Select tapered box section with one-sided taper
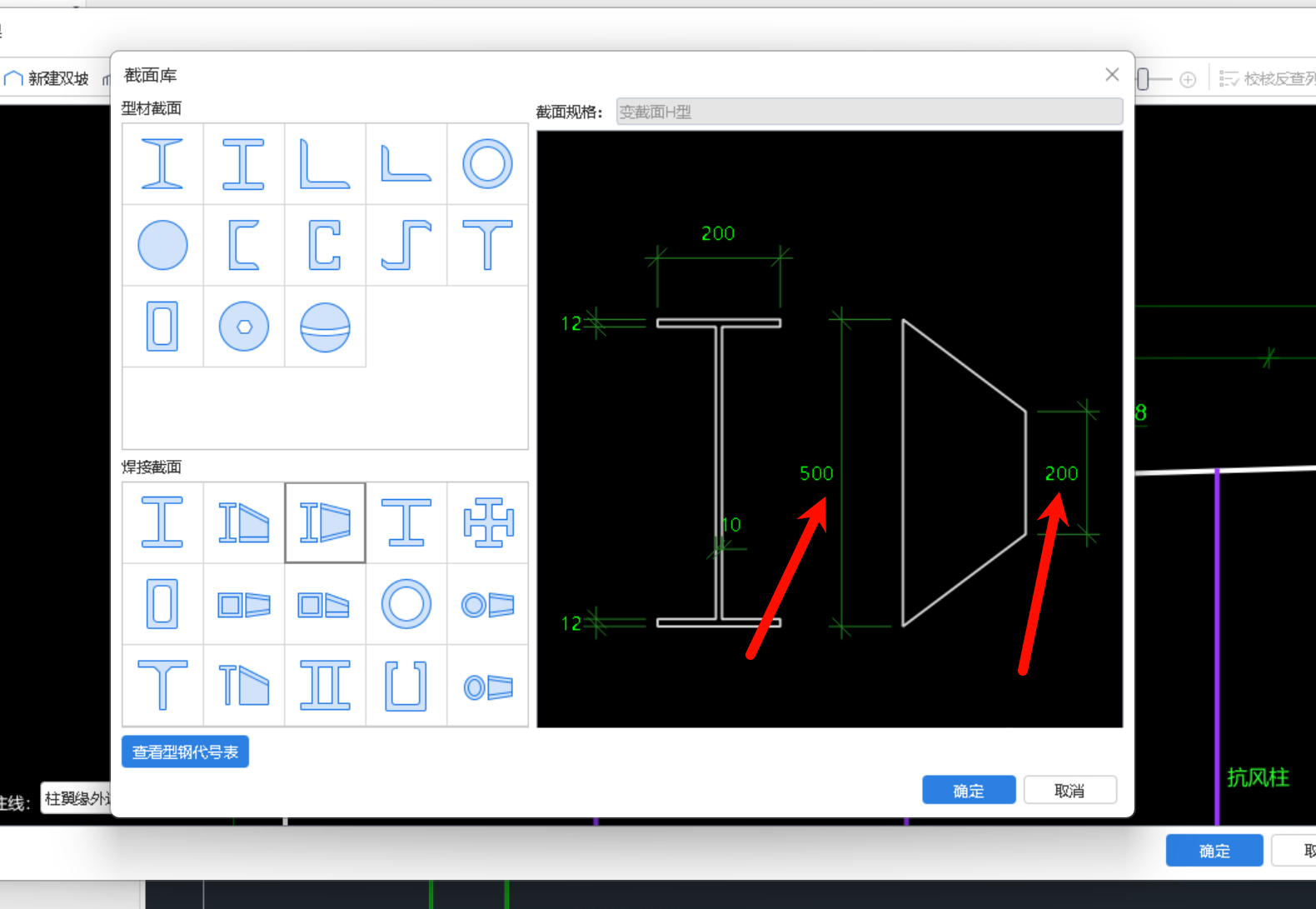This screenshot has width=1316, height=909. 325,604
